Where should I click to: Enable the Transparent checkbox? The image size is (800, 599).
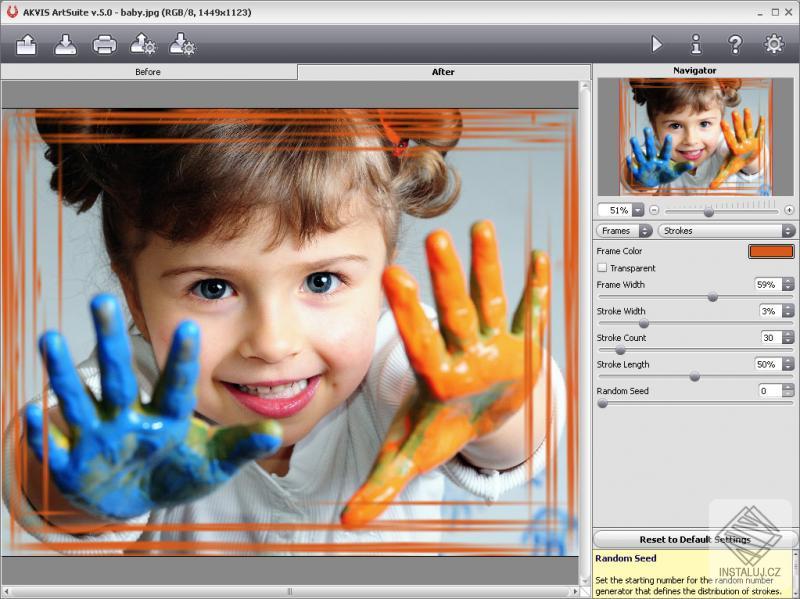602,268
